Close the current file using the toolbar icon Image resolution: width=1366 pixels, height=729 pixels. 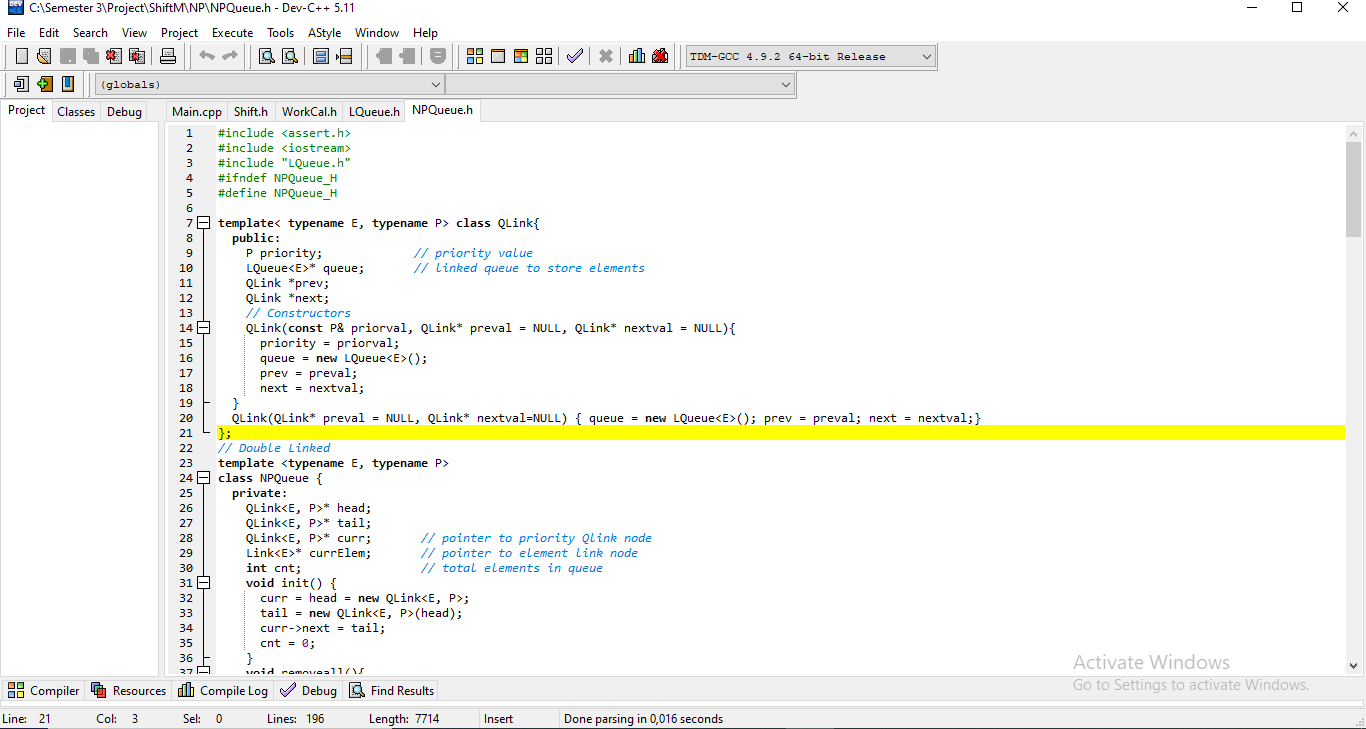(x=113, y=56)
